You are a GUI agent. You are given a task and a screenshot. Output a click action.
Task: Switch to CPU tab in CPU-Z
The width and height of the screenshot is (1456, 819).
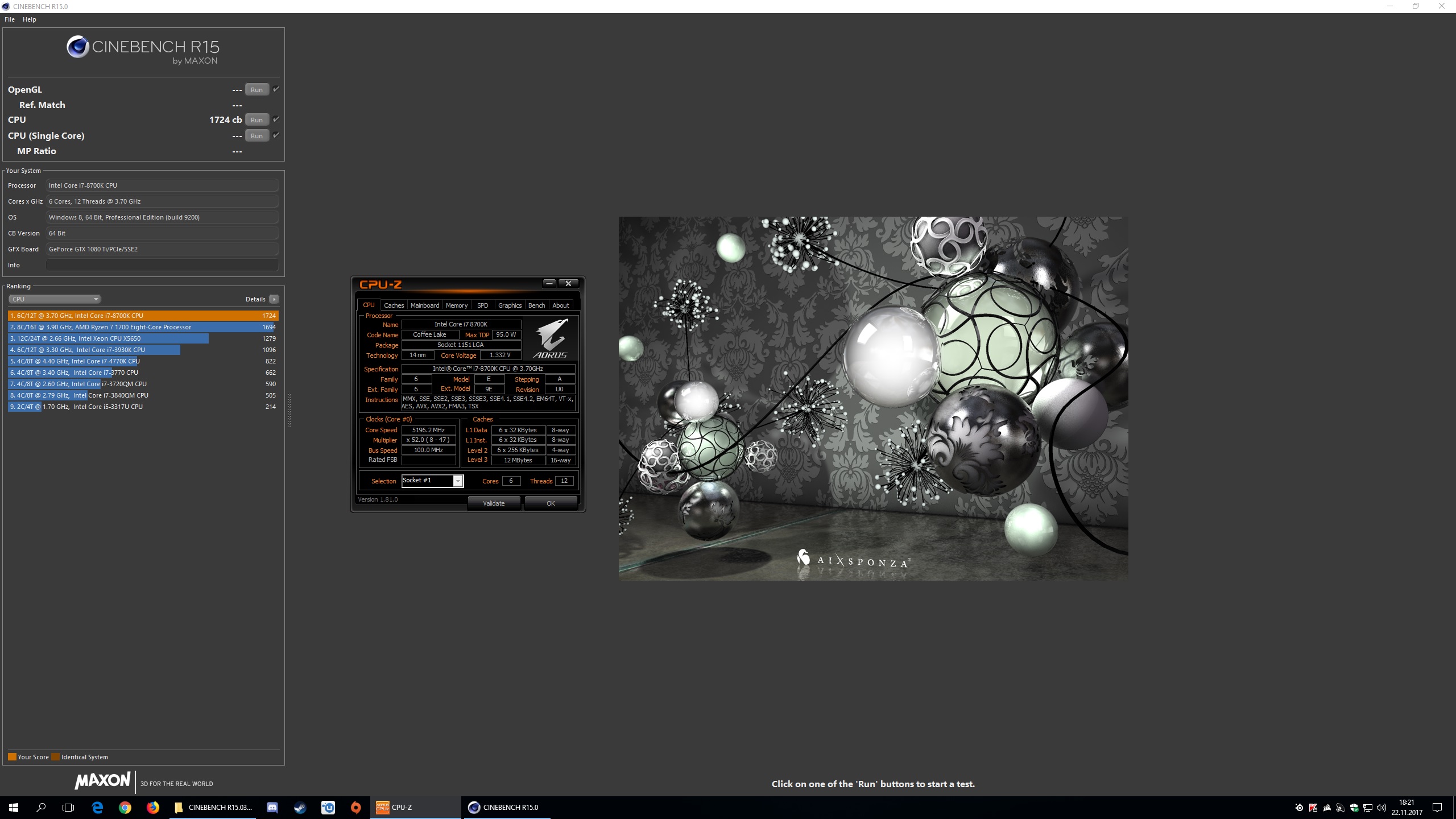point(369,305)
